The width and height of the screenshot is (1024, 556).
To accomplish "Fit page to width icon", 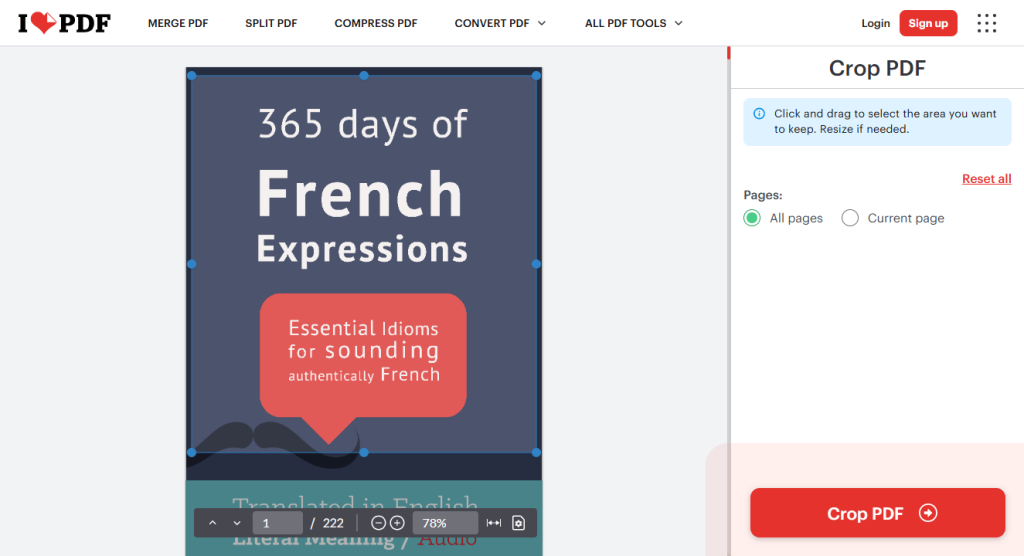I will pos(494,523).
